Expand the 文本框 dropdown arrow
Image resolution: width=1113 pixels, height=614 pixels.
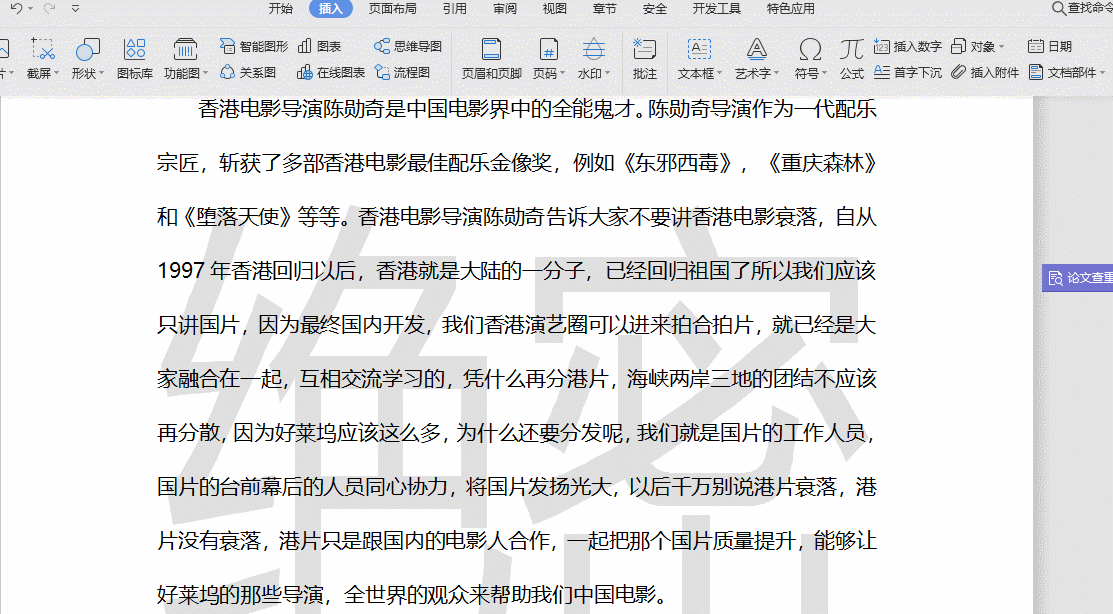coord(719,73)
